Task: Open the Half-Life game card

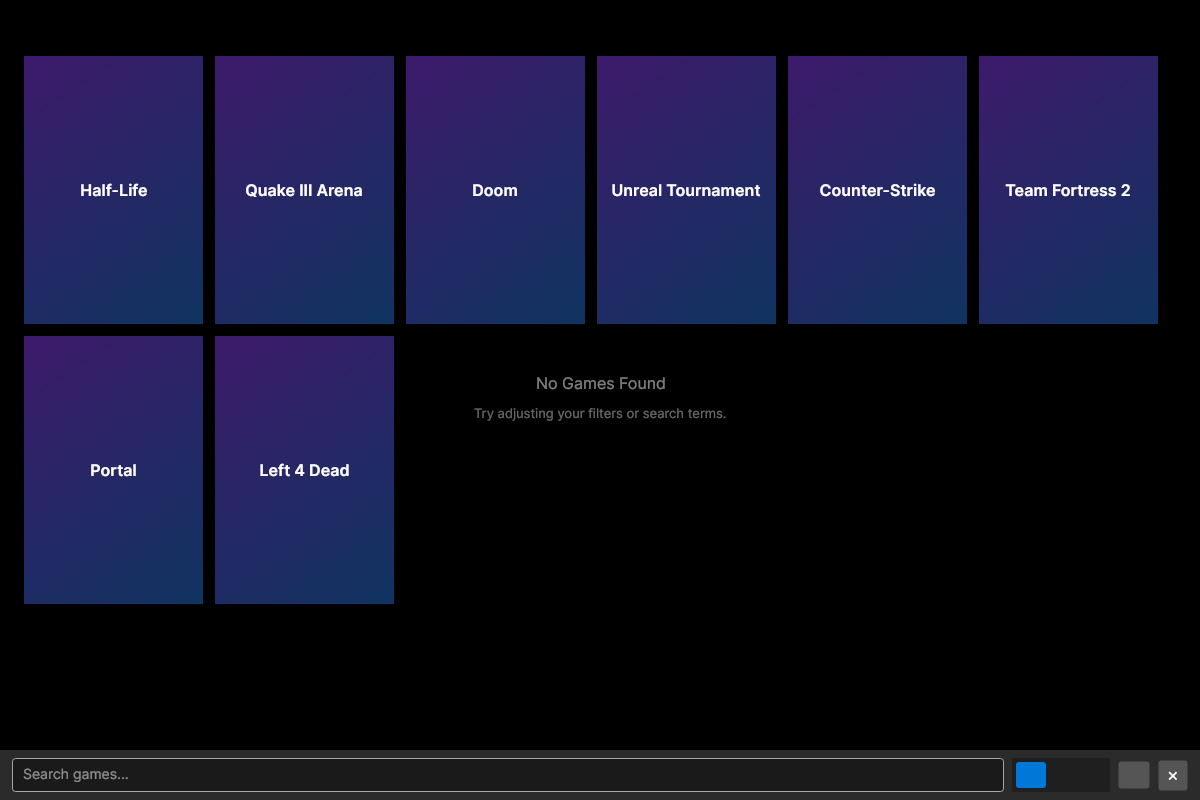Action: pos(113,190)
